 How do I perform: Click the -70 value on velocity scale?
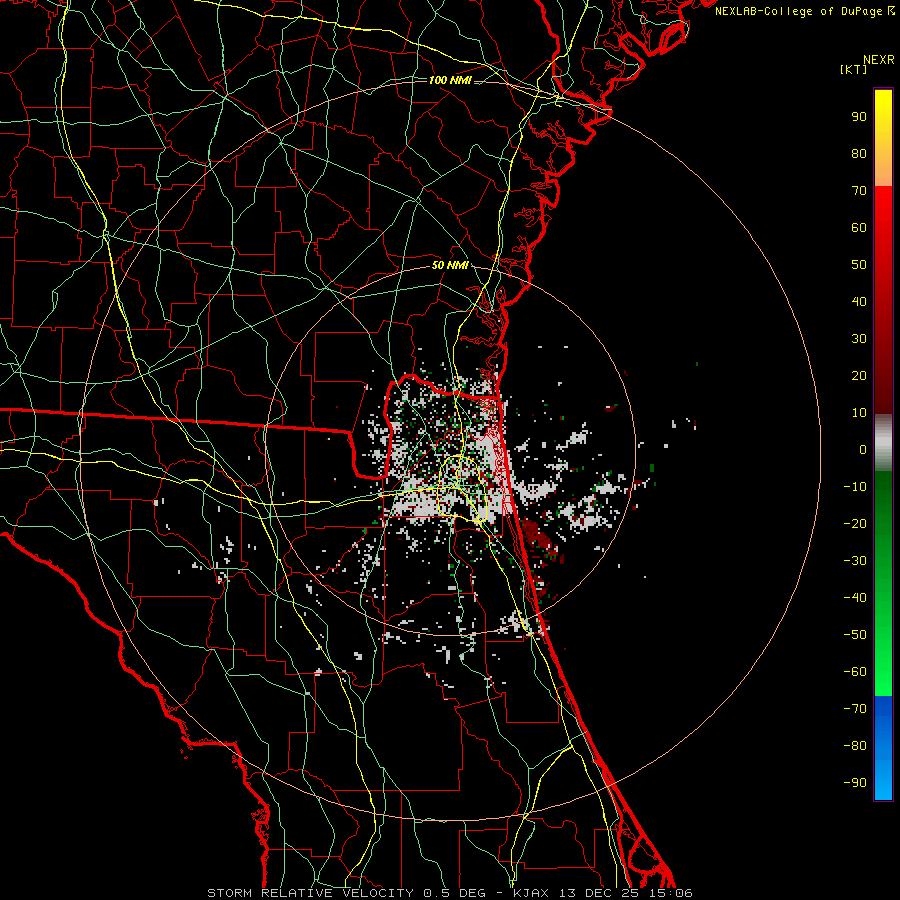click(855, 709)
